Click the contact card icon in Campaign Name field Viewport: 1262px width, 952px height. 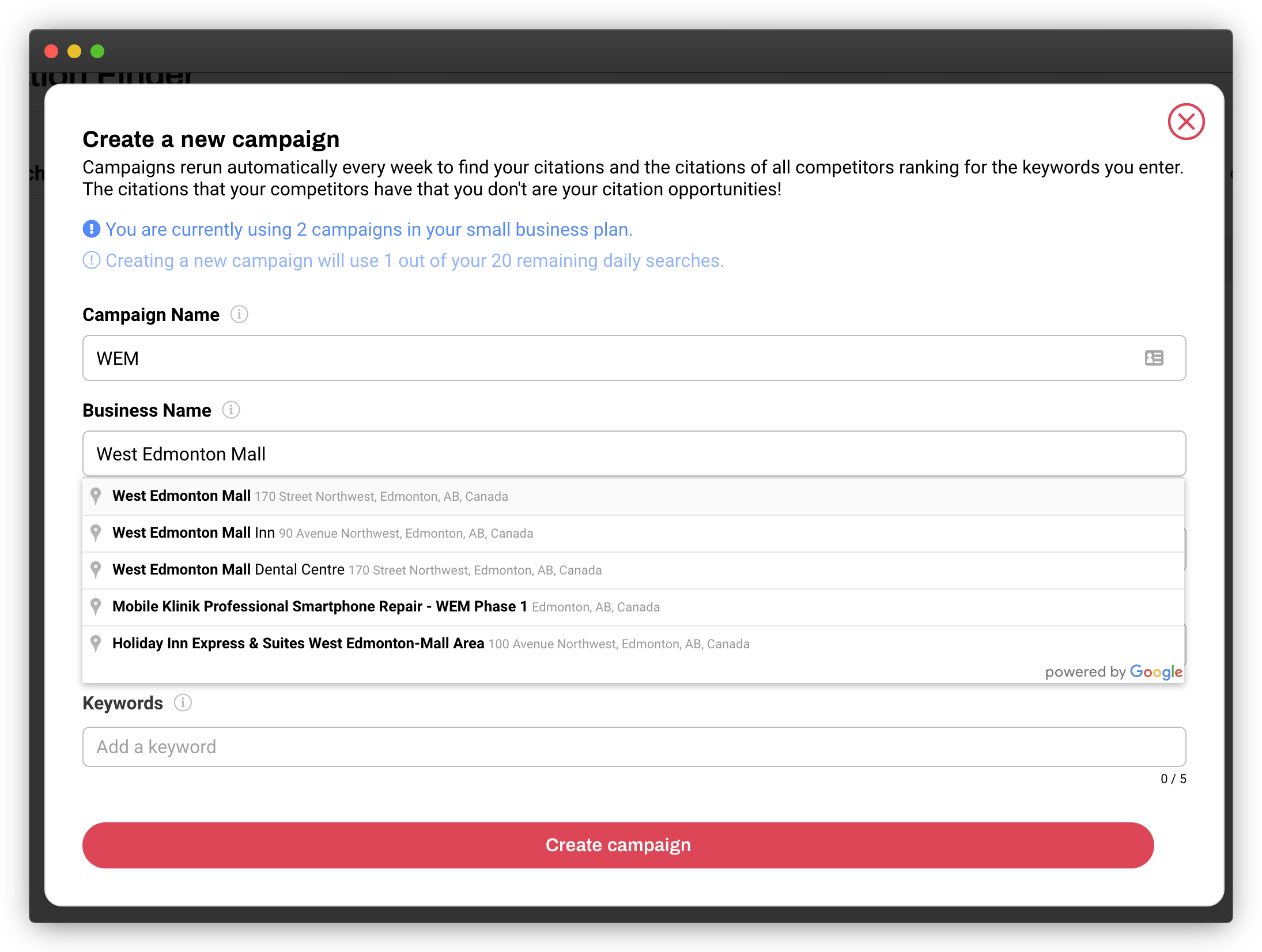pyautogui.click(x=1154, y=358)
